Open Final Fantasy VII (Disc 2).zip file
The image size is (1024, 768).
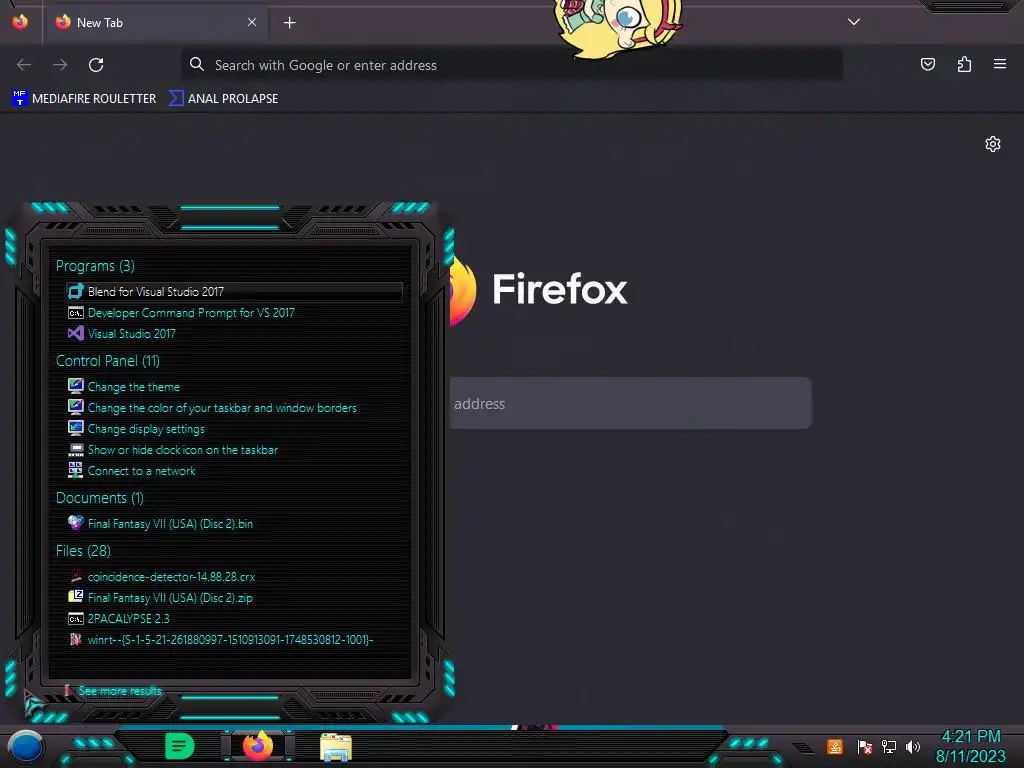coord(170,598)
